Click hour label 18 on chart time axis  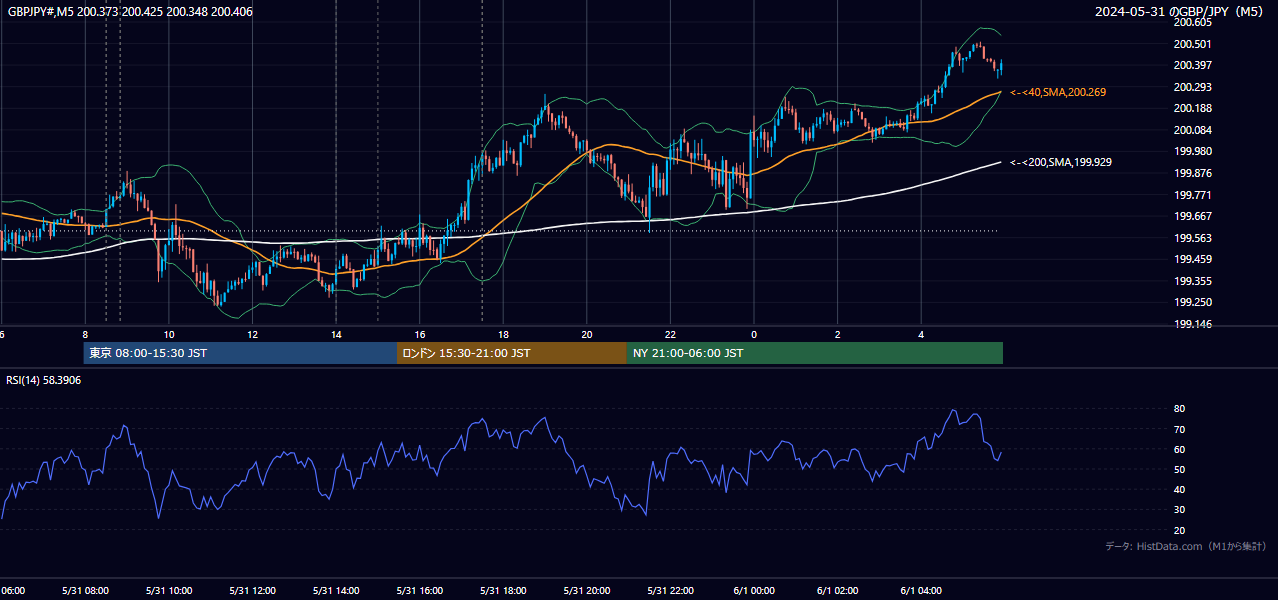click(503, 334)
